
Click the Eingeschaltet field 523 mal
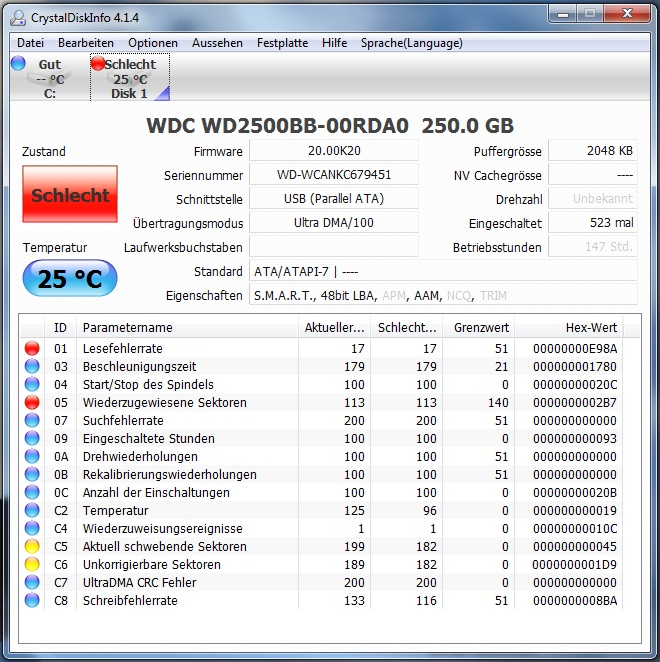tap(593, 223)
